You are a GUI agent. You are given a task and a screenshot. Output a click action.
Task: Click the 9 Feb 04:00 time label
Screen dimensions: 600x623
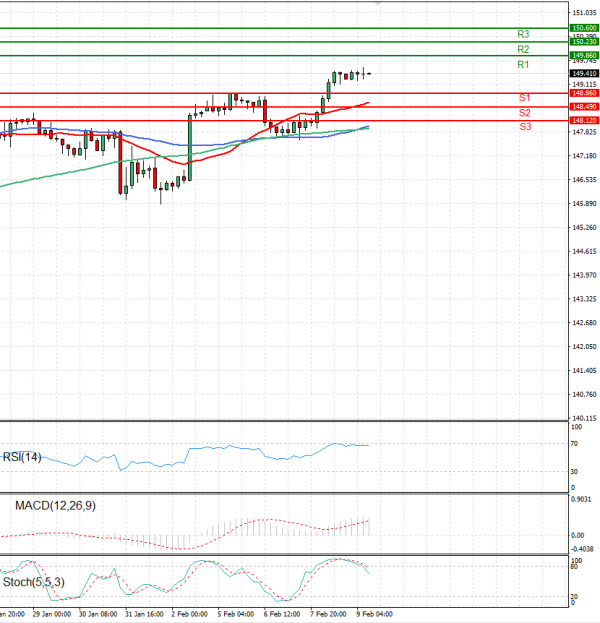pos(375,614)
